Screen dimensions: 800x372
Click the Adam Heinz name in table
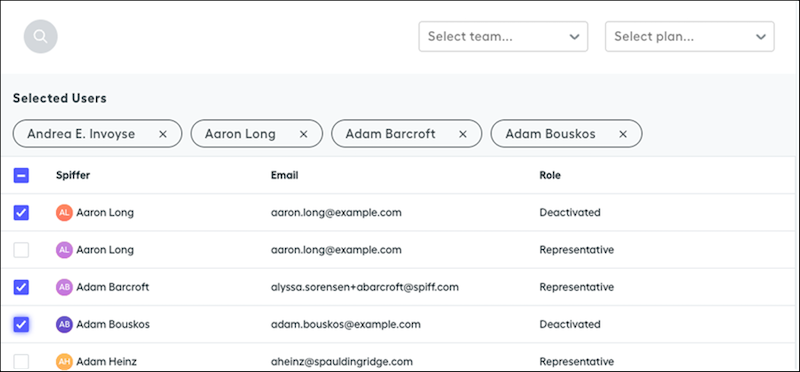(x=107, y=362)
